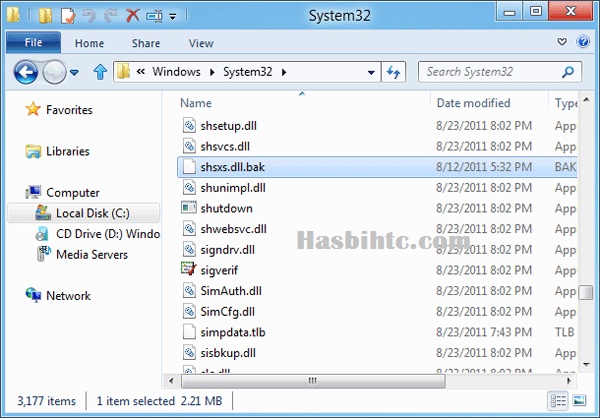The image size is (600, 418).
Task: Expand arrow between Windows and System32
Action: click(212, 72)
